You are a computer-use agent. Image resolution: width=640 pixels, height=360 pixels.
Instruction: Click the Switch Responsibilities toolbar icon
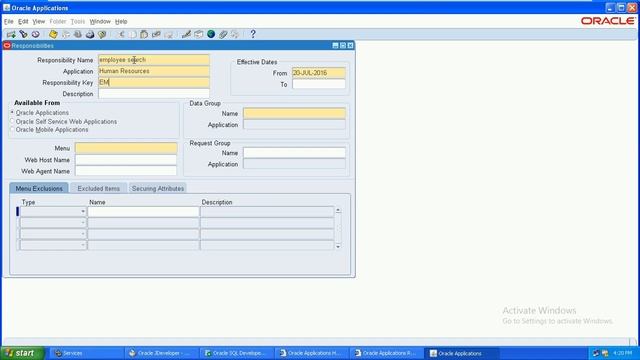tap(78, 35)
